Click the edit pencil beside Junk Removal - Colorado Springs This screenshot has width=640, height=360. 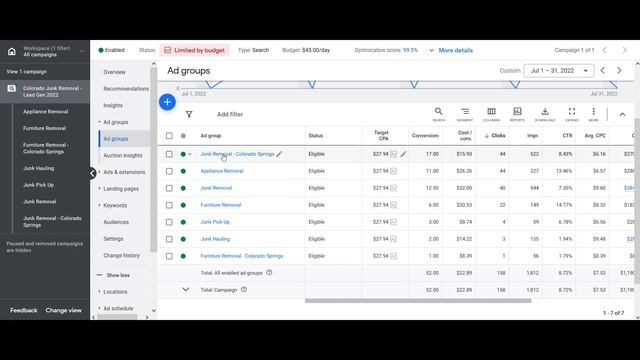(279, 154)
